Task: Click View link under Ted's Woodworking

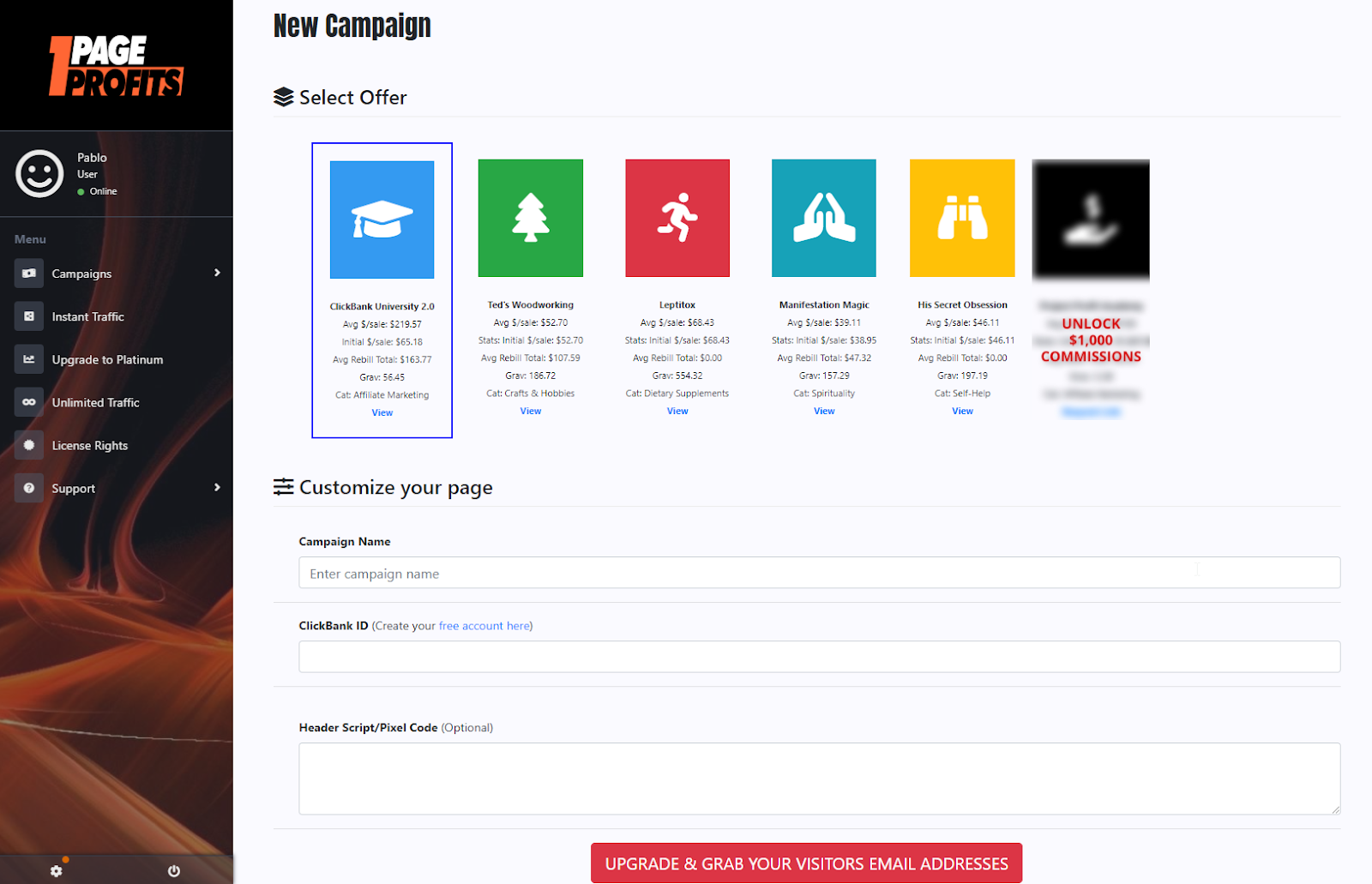Action: click(531, 411)
